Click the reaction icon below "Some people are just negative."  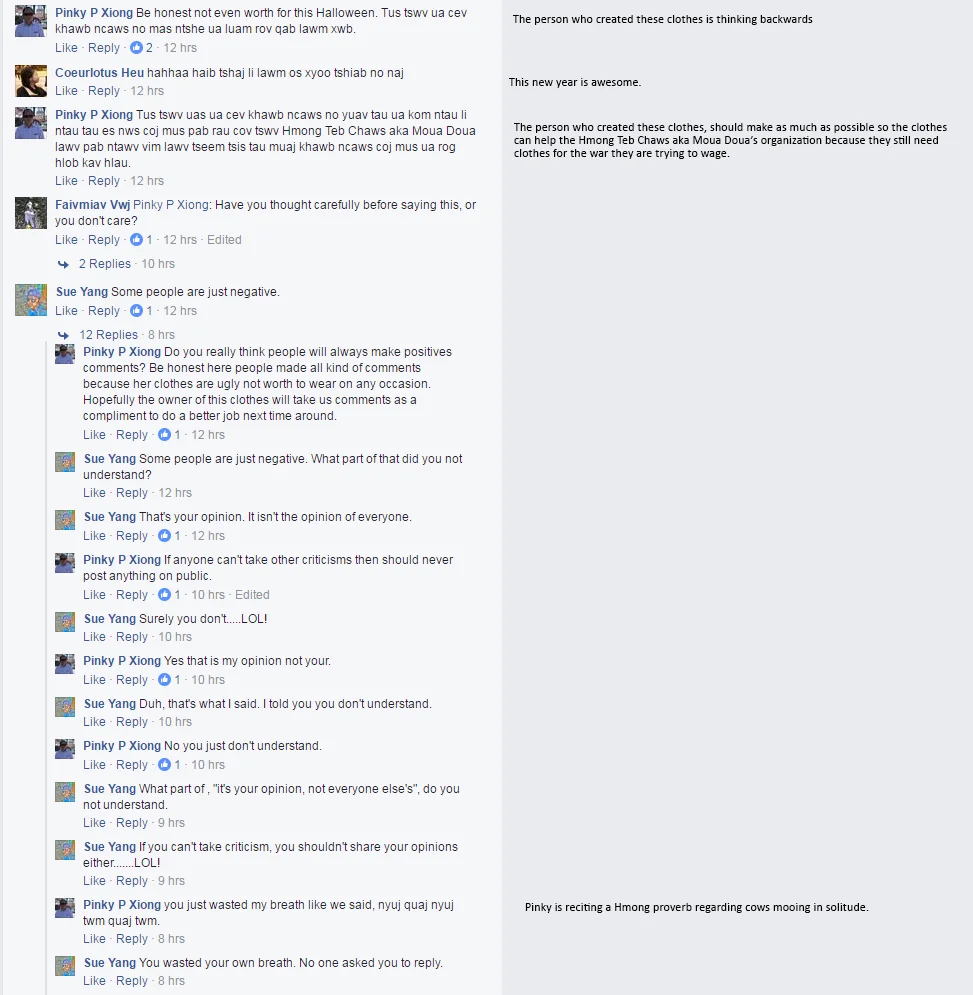[x=136, y=311]
